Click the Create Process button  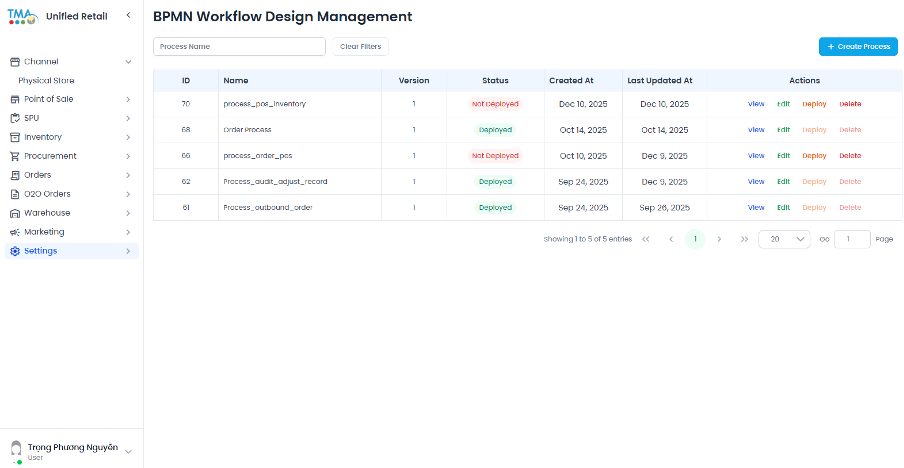[858, 47]
